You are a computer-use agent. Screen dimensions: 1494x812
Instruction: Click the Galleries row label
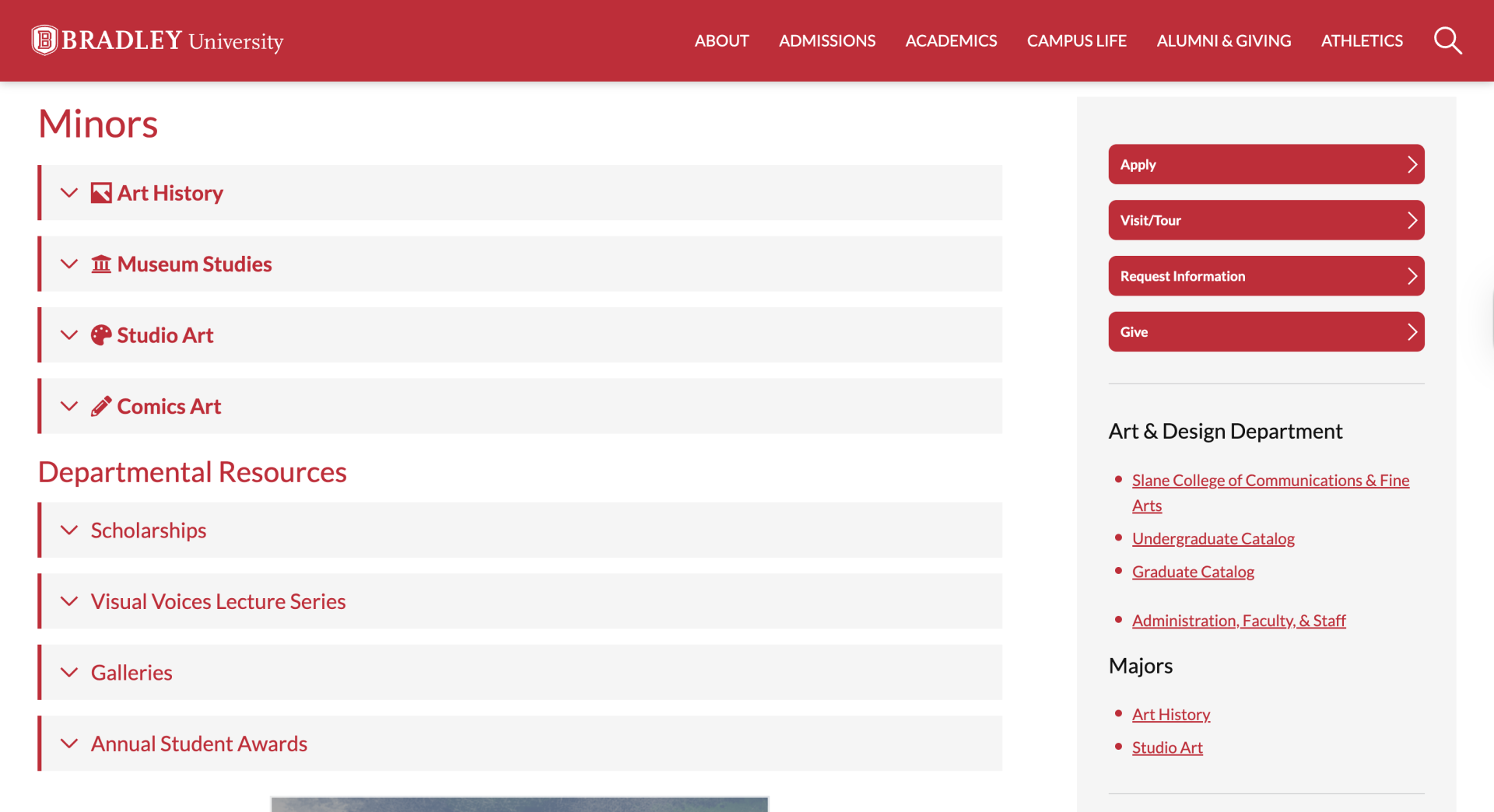point(132,673)
